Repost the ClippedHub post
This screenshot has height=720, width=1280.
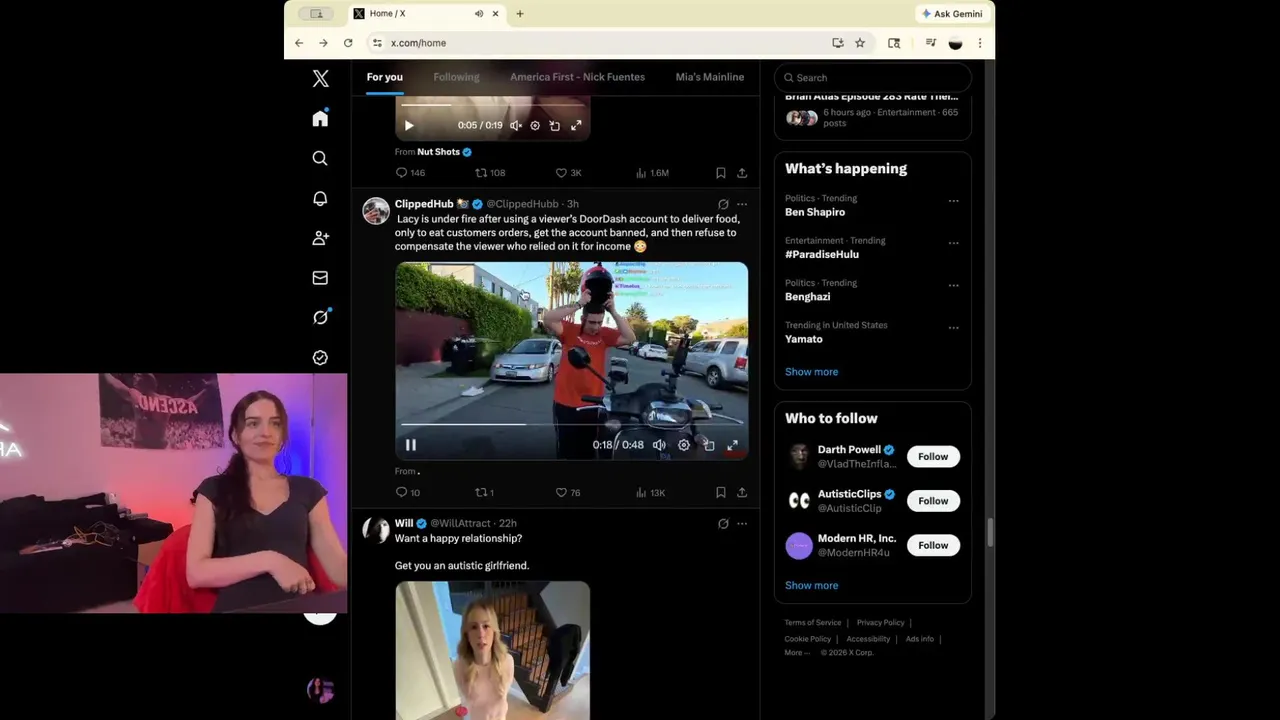pyautogui.click(x=484, y=492)
